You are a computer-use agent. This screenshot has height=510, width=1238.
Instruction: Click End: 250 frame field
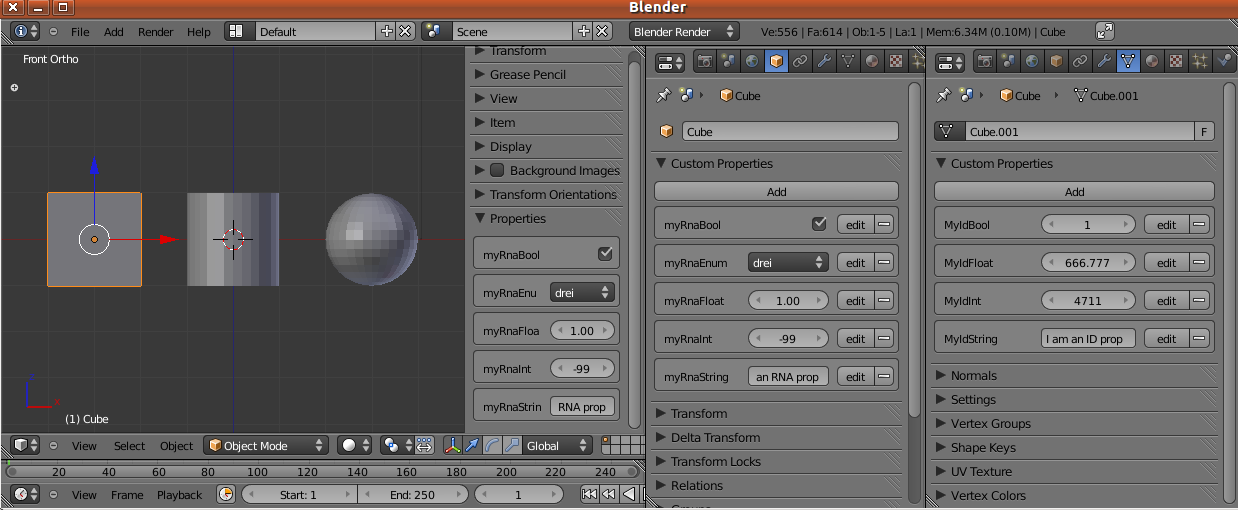(412, 494)
